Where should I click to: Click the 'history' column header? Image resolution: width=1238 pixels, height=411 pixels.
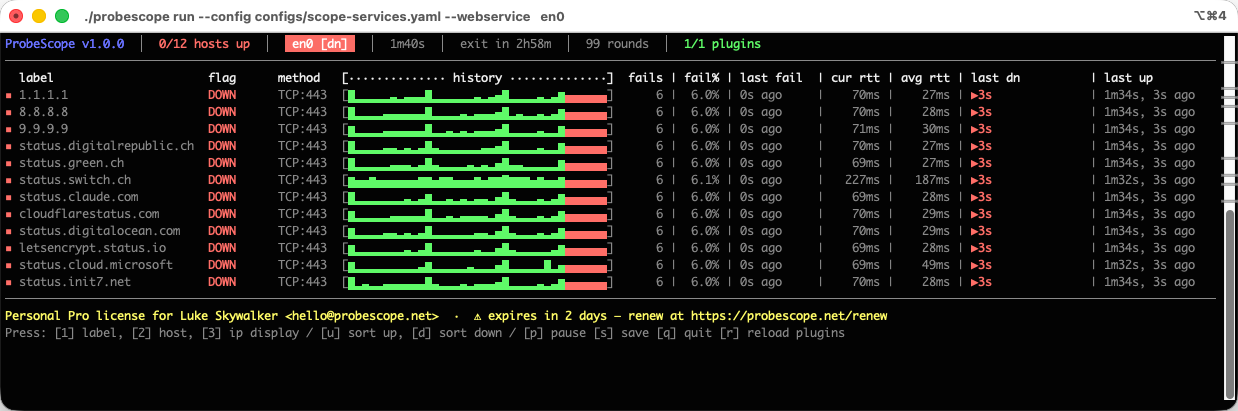[x=477, y=78]
